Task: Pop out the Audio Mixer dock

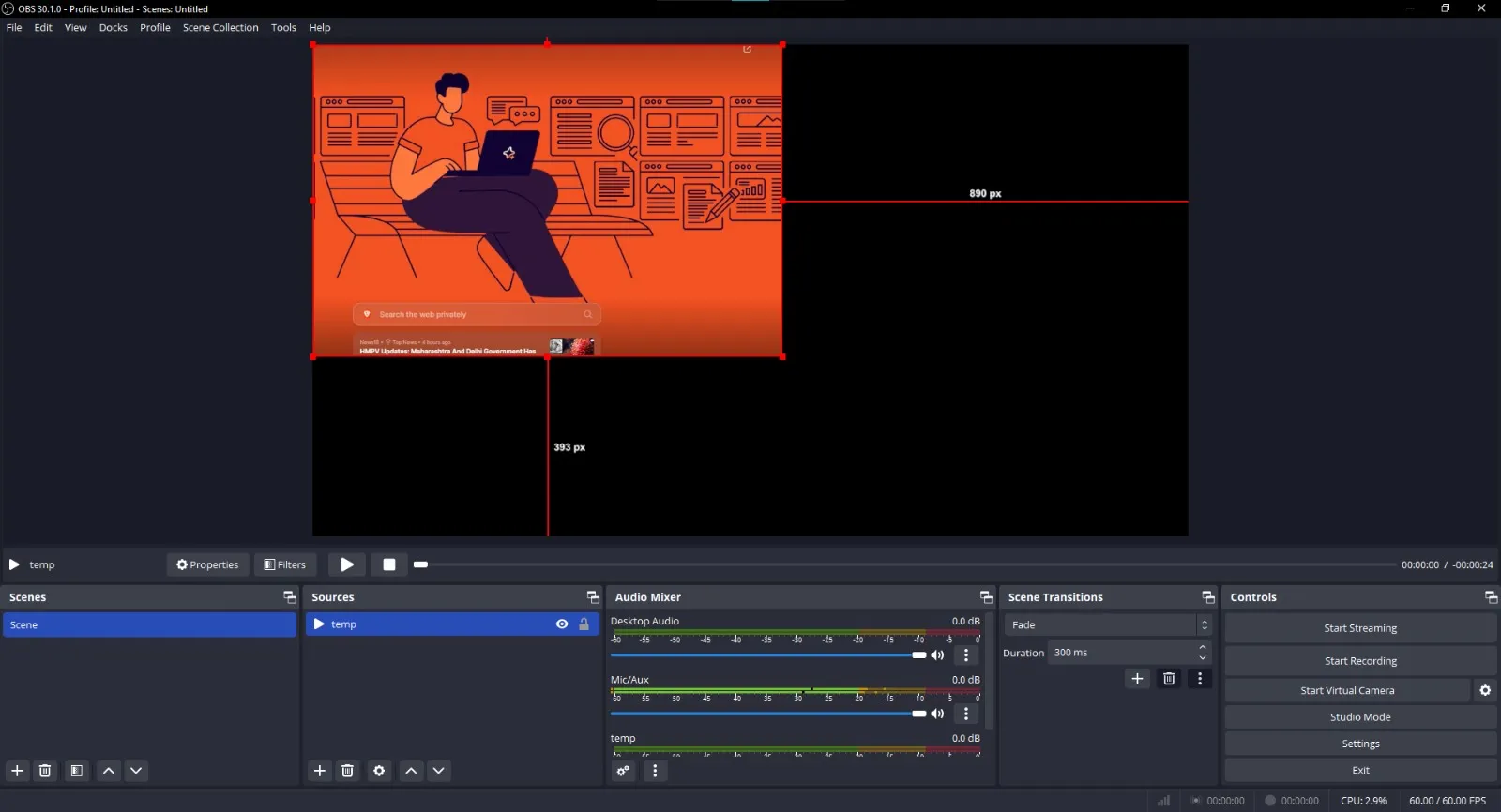Action: pyautogui.click(x=986, y=597)
